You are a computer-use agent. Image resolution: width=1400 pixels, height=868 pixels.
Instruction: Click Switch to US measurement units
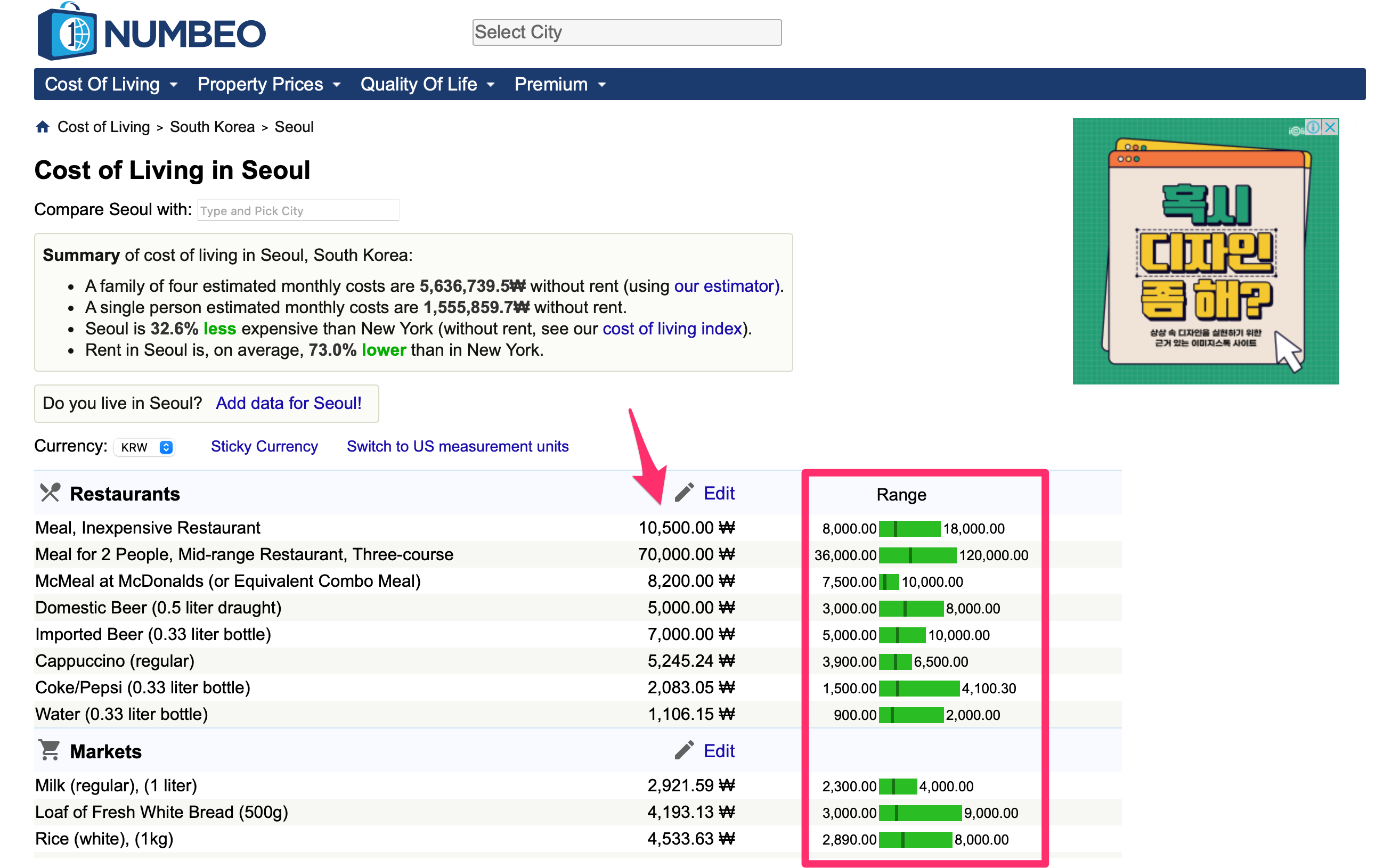point(457,446)
